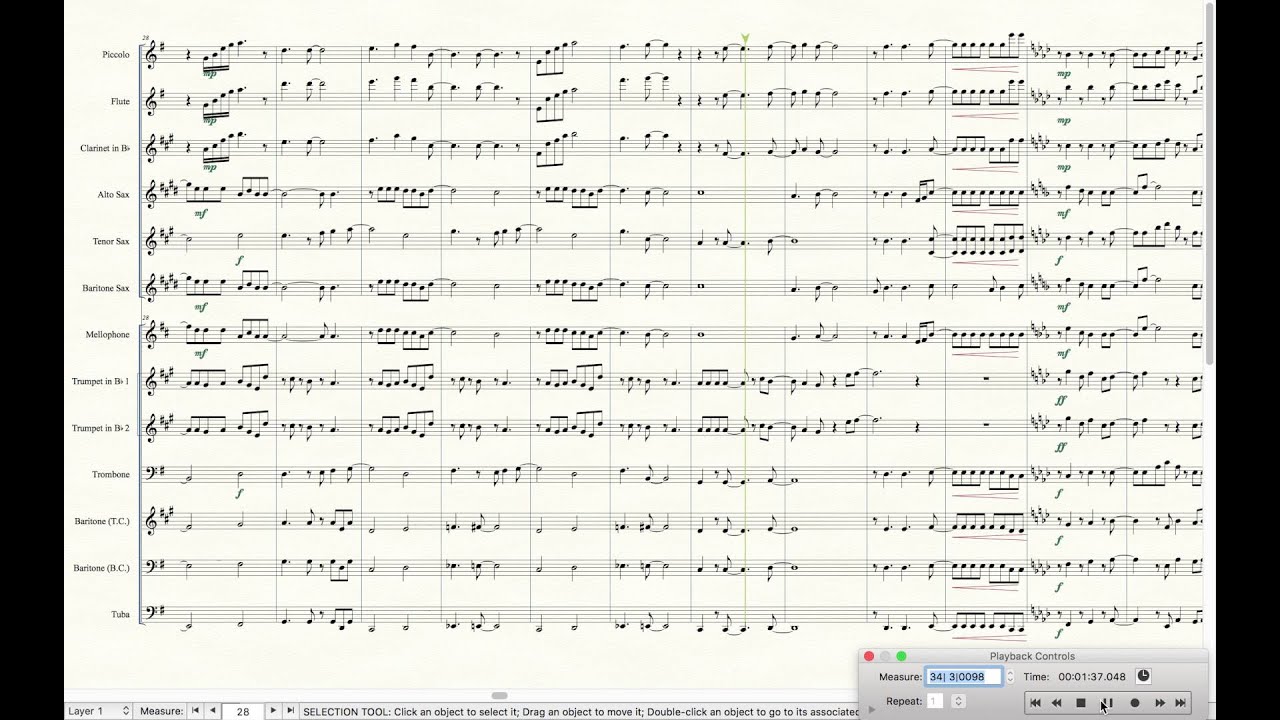Pause playback in Playback Controls

tap(1107, 703)
